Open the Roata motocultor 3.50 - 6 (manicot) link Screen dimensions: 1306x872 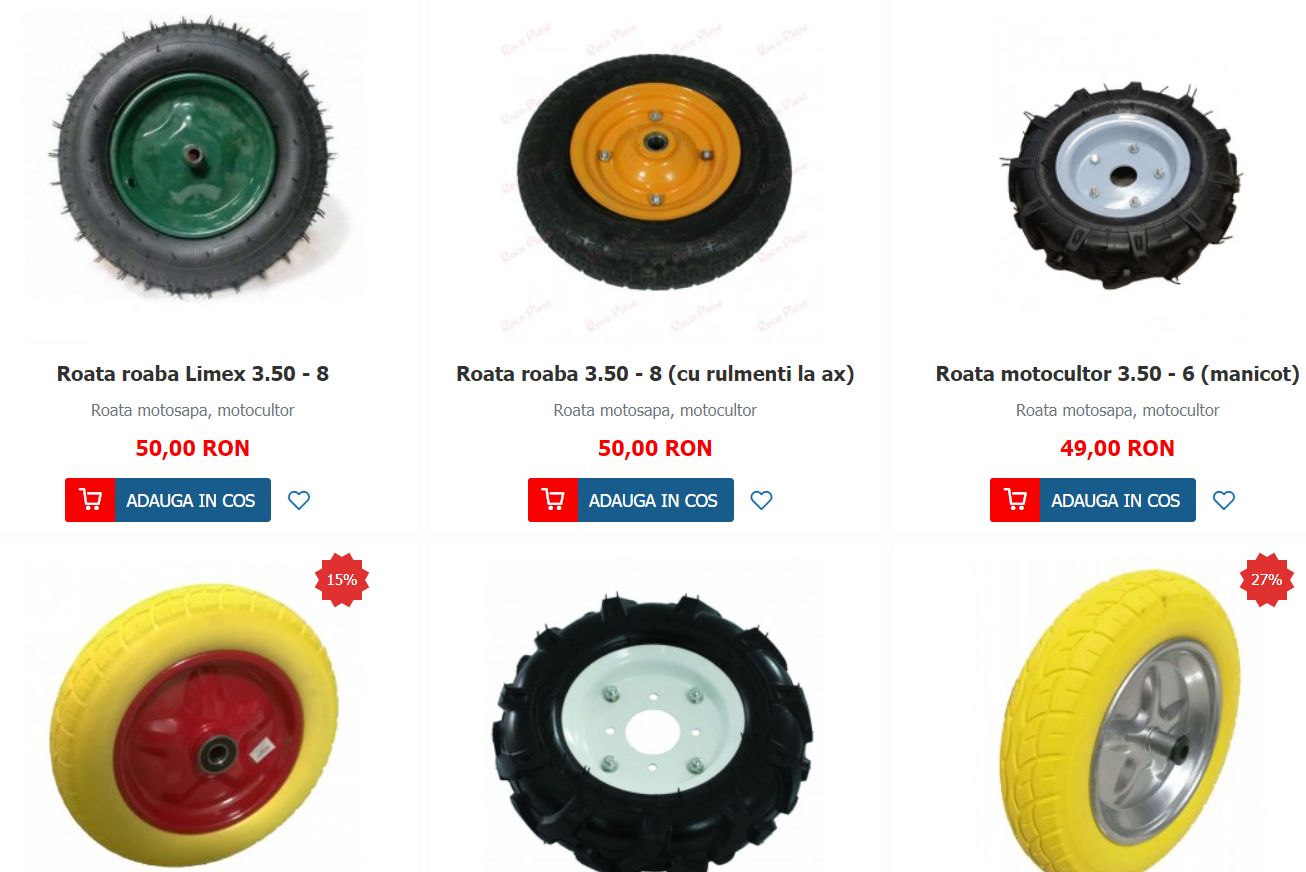pos(1118,374)
